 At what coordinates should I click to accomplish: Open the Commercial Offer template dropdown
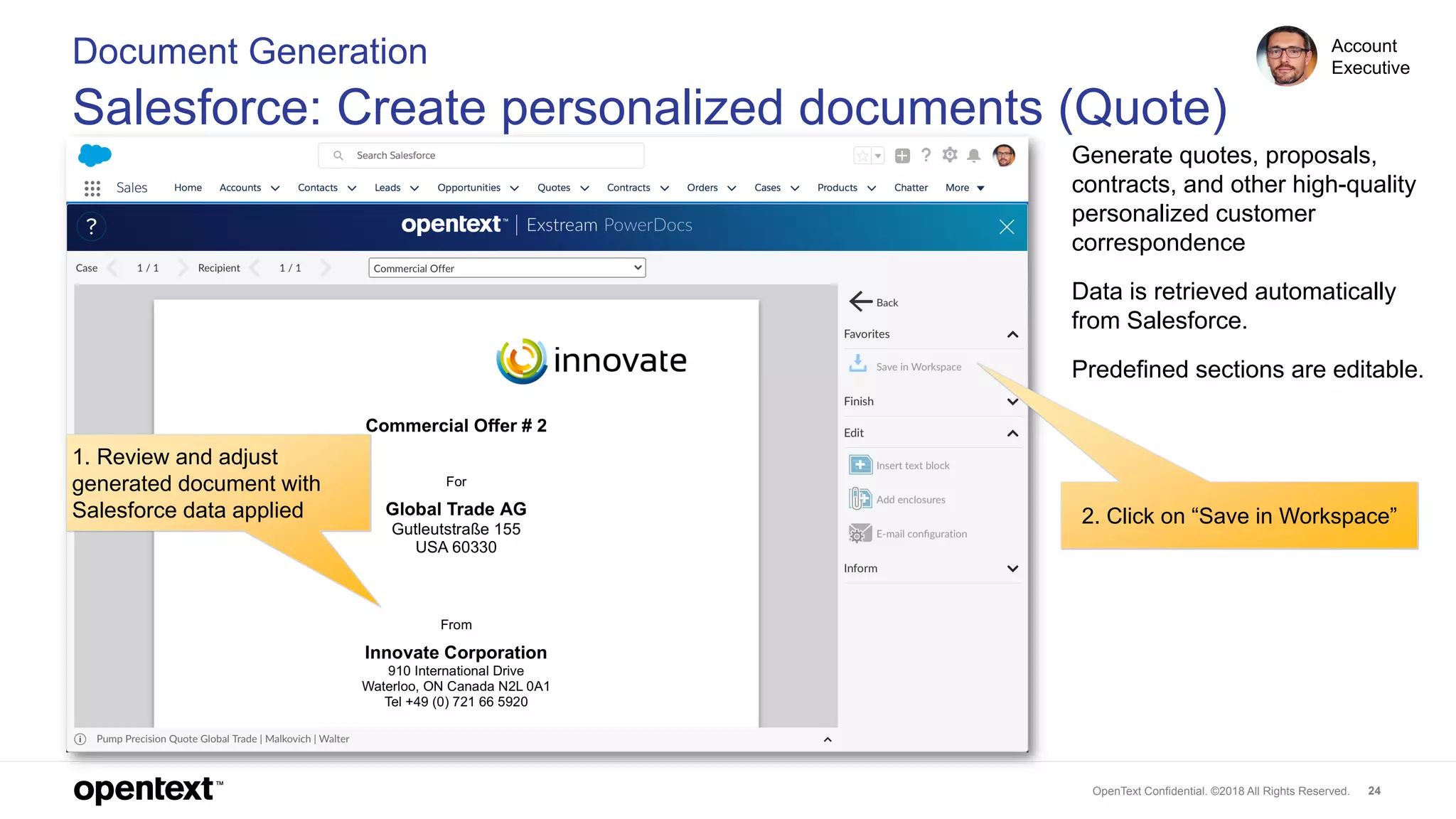pyautogui.click(x=507, y=268)
